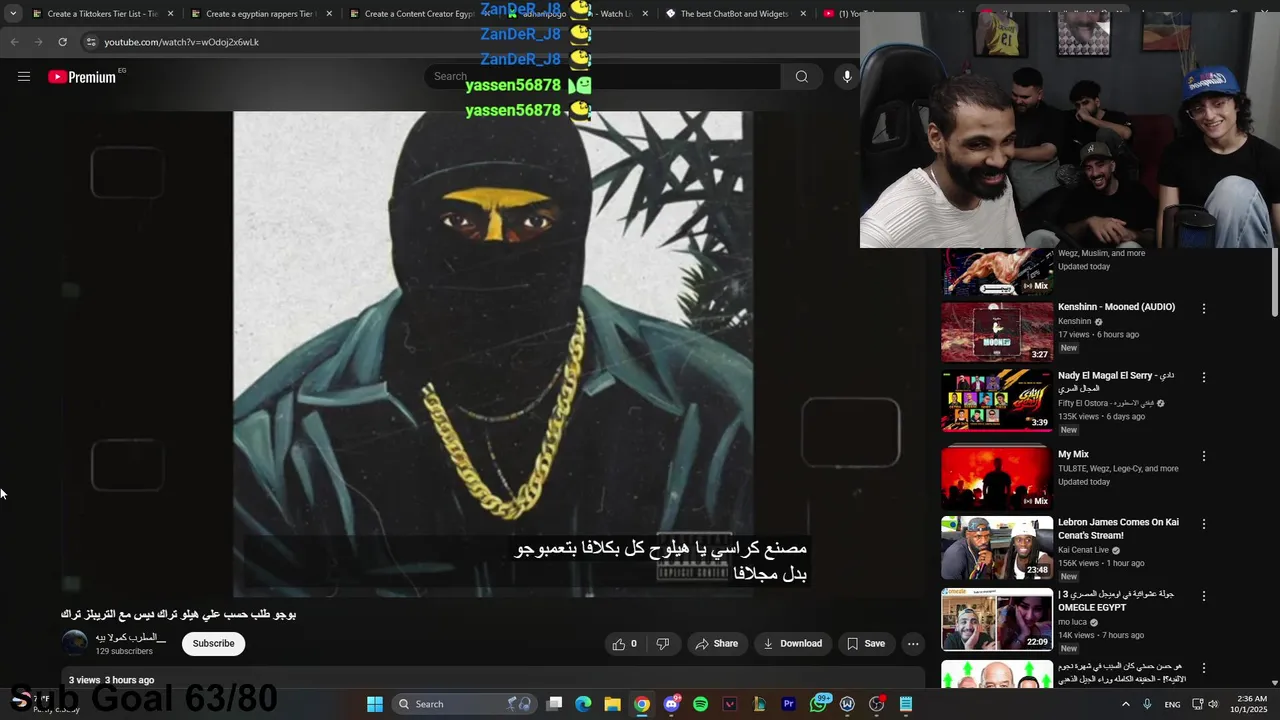Open Notepad from the taskbar
Screen dimensions: 1280x720
[x=906, y=704]
